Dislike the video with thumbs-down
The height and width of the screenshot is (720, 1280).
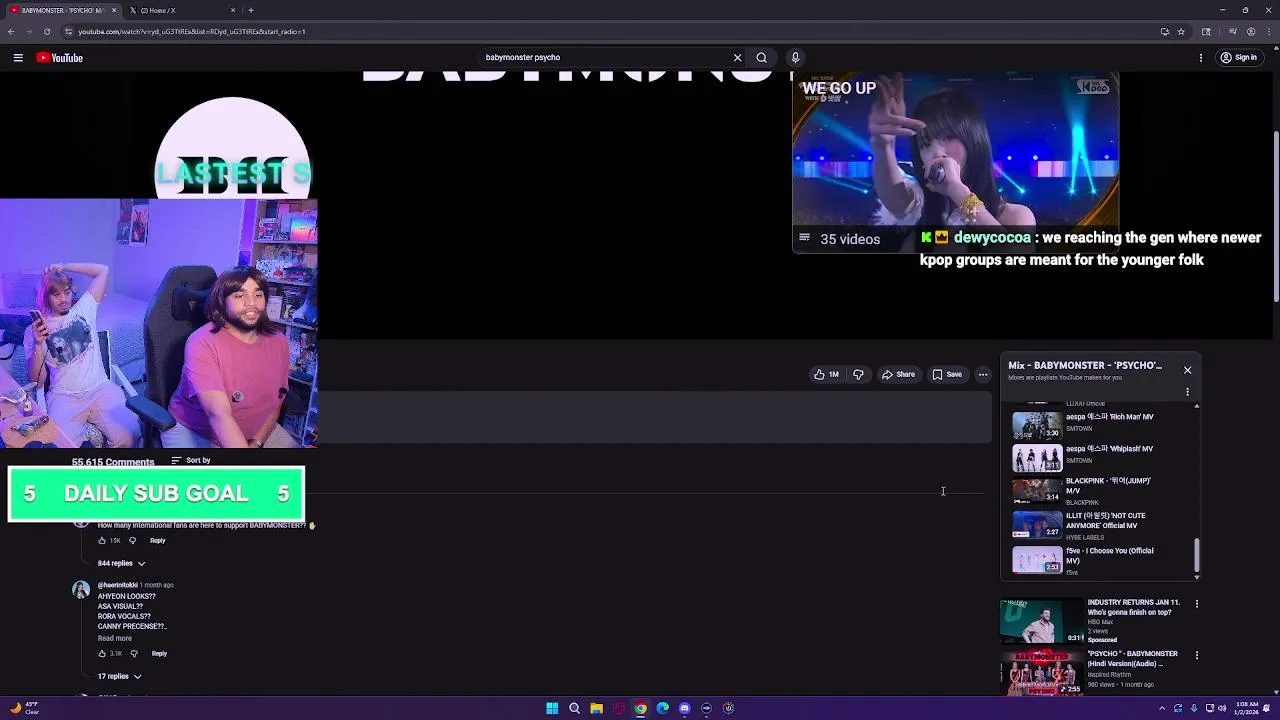pos(858,375)
